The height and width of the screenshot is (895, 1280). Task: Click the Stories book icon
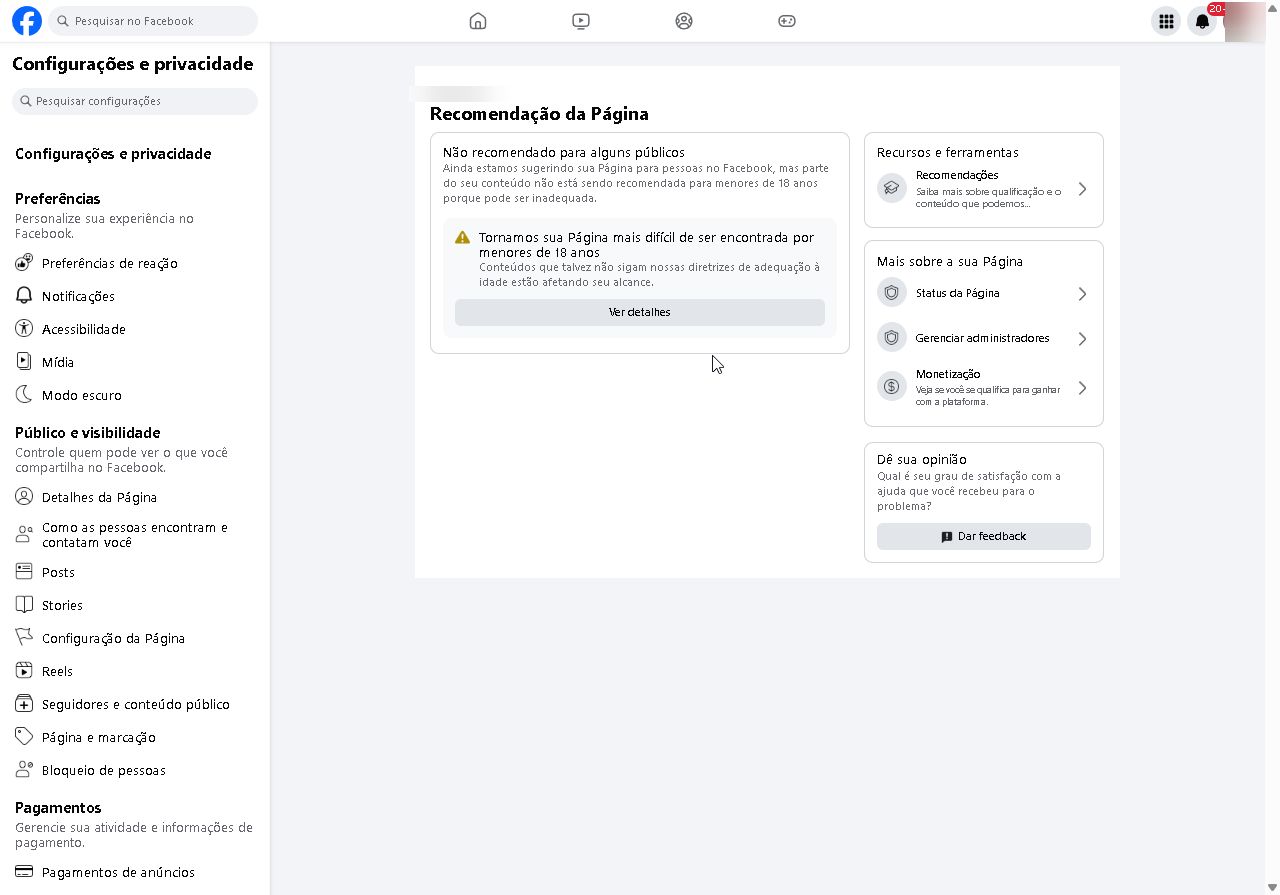24,605
